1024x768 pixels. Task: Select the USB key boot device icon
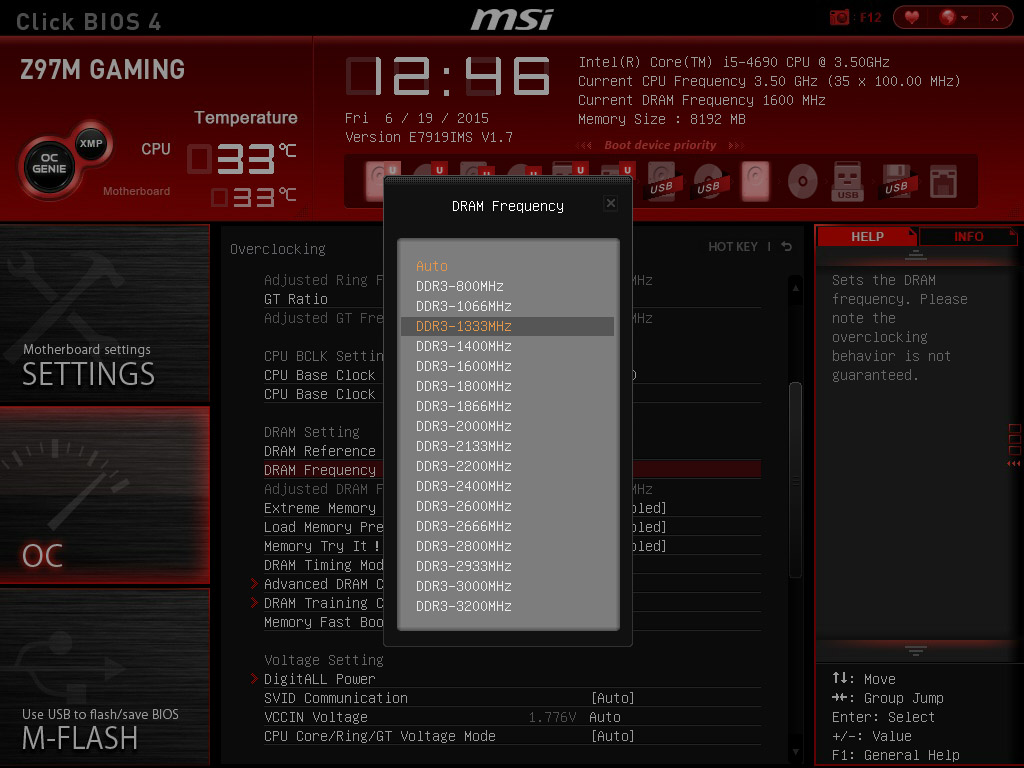pos(848,182)
